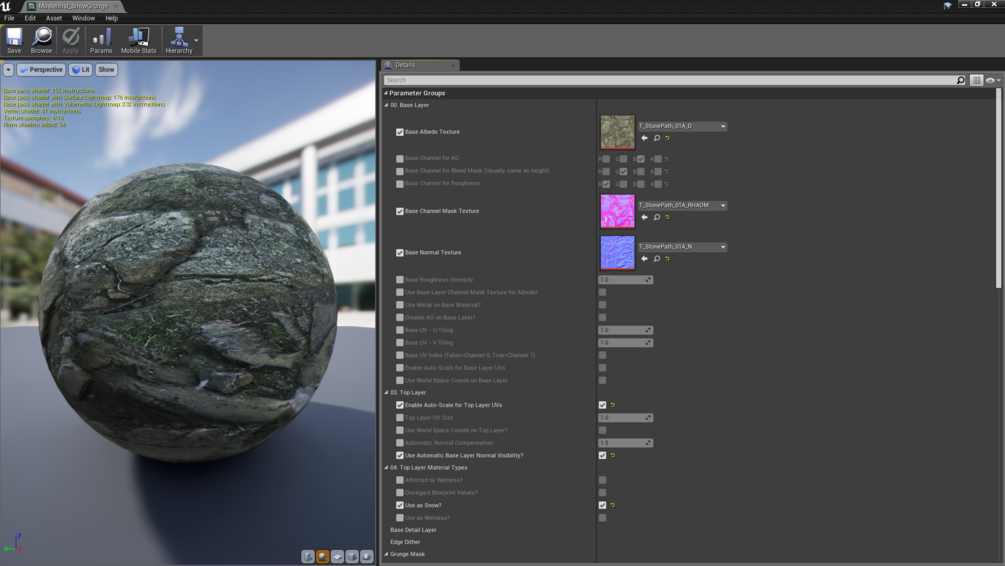The width and height of the screenshot is (1005, 566).
Task: Open the Params toolbar icon
Action: click(x=101, y=40)
